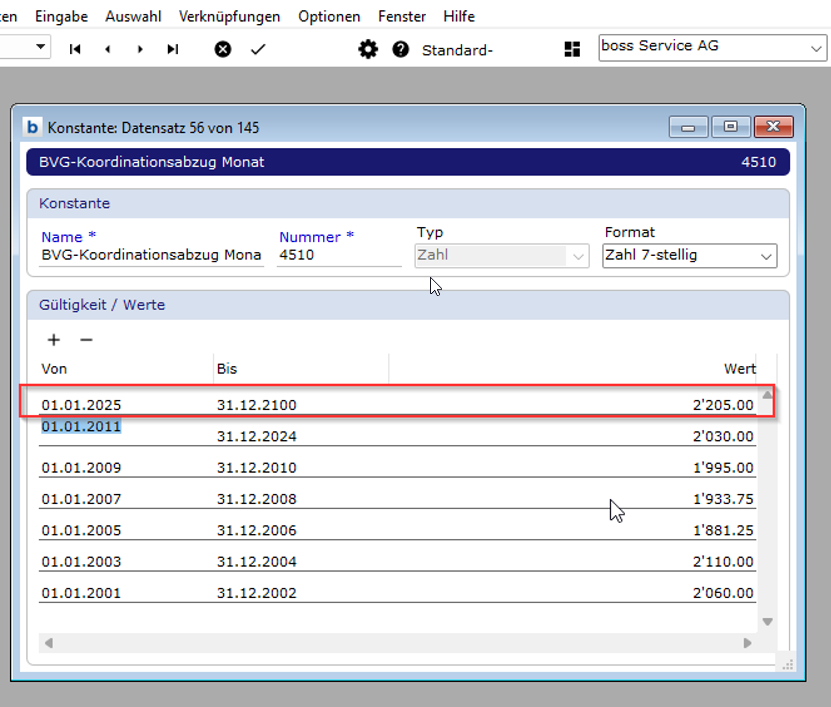Open the boss Service AG dropdown
The width and height of the screenshot is (831, 707).
point(816,47)
